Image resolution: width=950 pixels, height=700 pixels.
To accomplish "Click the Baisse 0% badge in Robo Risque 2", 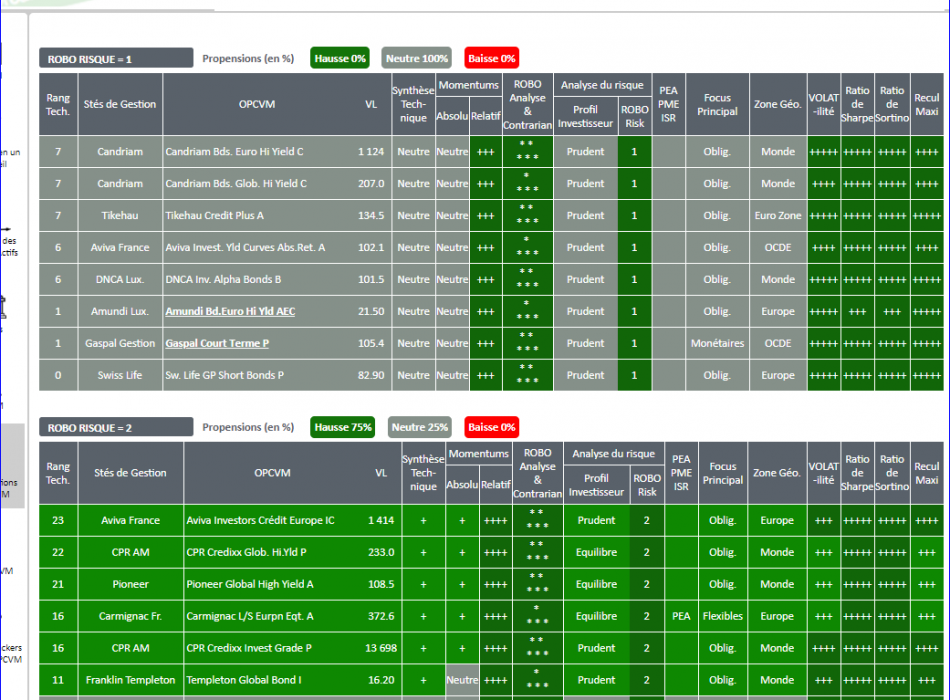I will pos(491,427).
